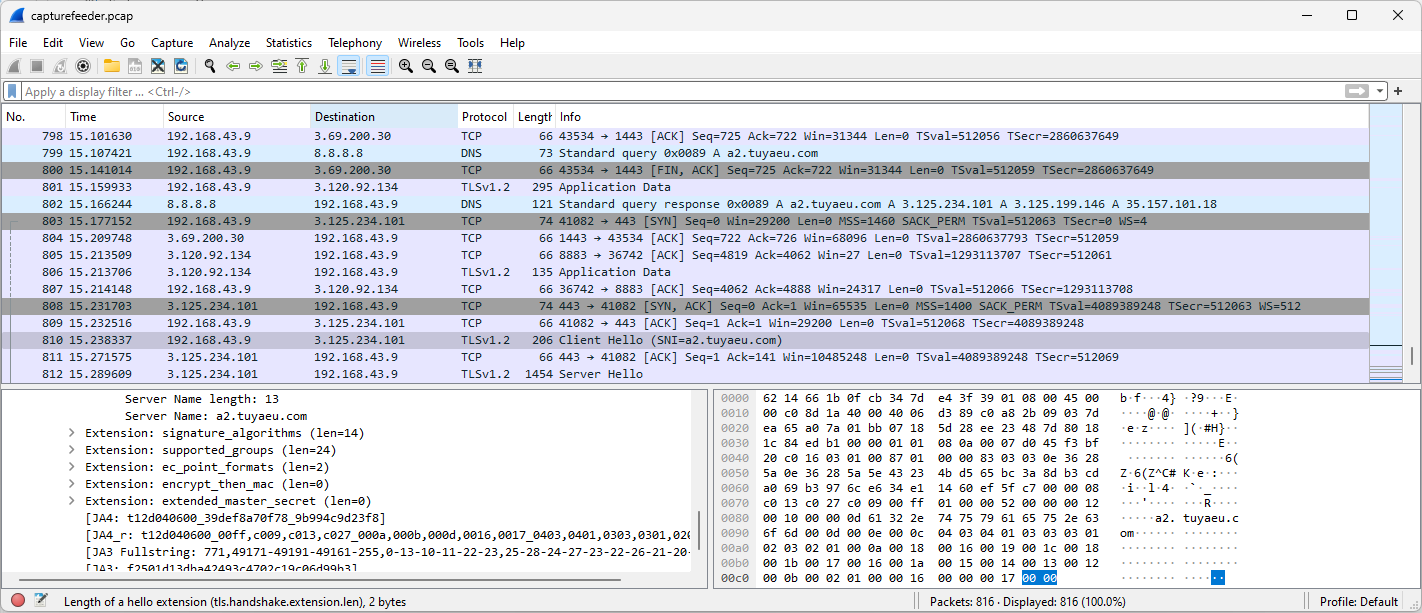This screenshot has width=1422, height=613.
Task: Add a display filter button plus
Action: [x=1399, y=91]
